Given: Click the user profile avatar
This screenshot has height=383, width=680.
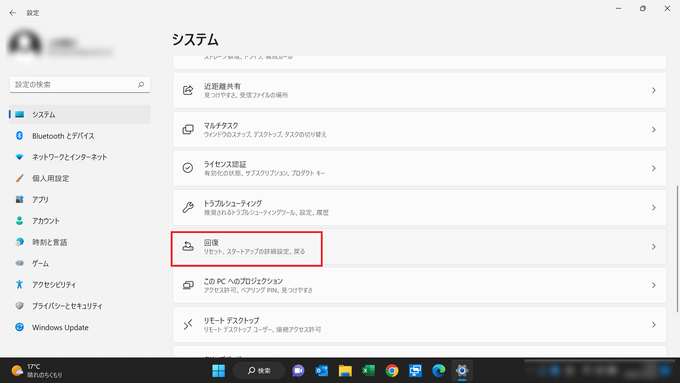Looking at the screenshot, I should click(x=25, y=45).
